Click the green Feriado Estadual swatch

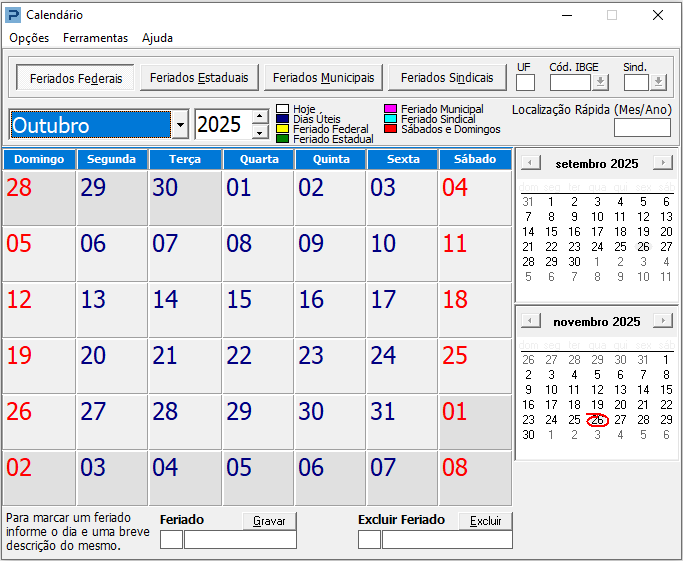point(283,139)
